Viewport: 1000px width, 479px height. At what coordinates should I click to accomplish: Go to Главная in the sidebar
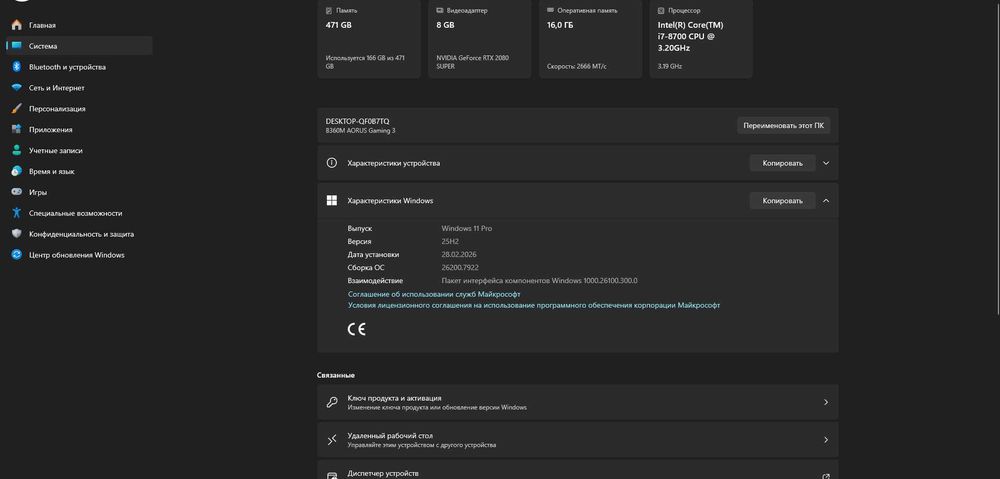(x=42, y=25)
